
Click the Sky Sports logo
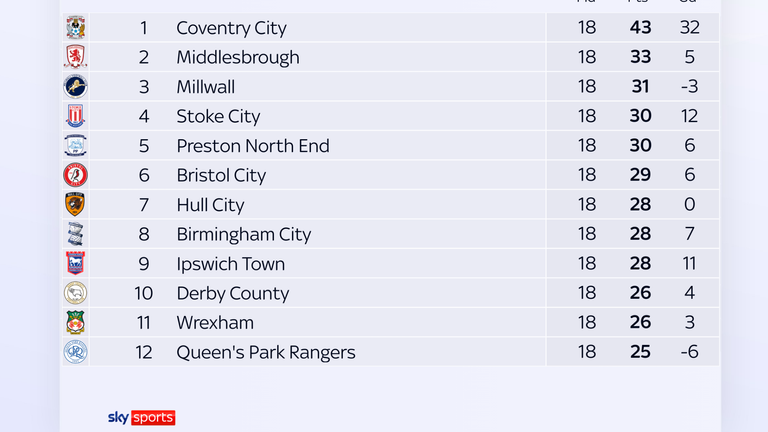[141, 417]
